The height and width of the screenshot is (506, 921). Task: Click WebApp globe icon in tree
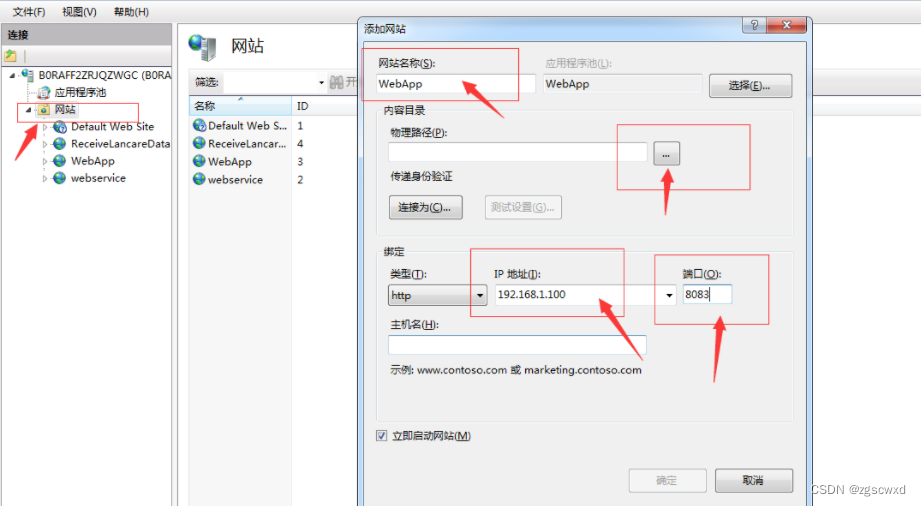click(59, 161)
